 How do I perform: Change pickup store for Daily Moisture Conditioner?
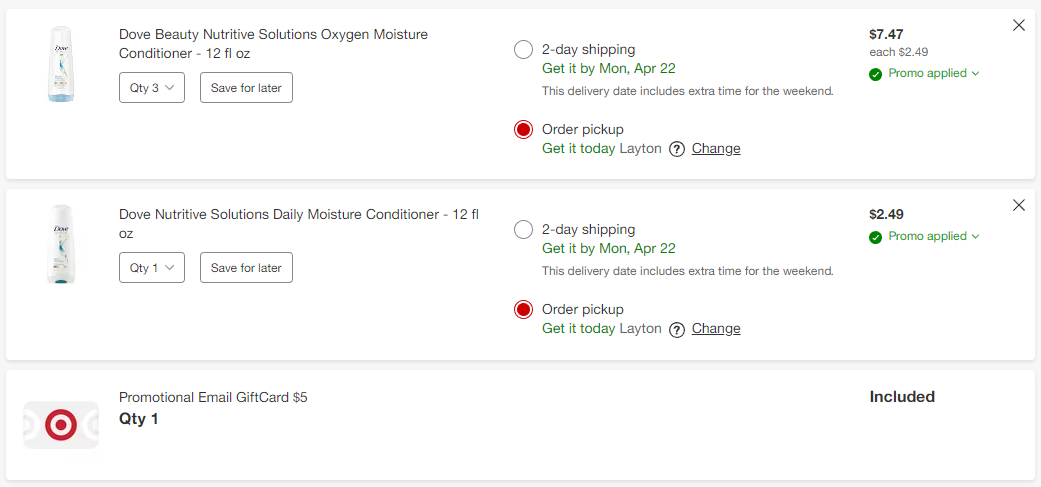pos(716,329)
